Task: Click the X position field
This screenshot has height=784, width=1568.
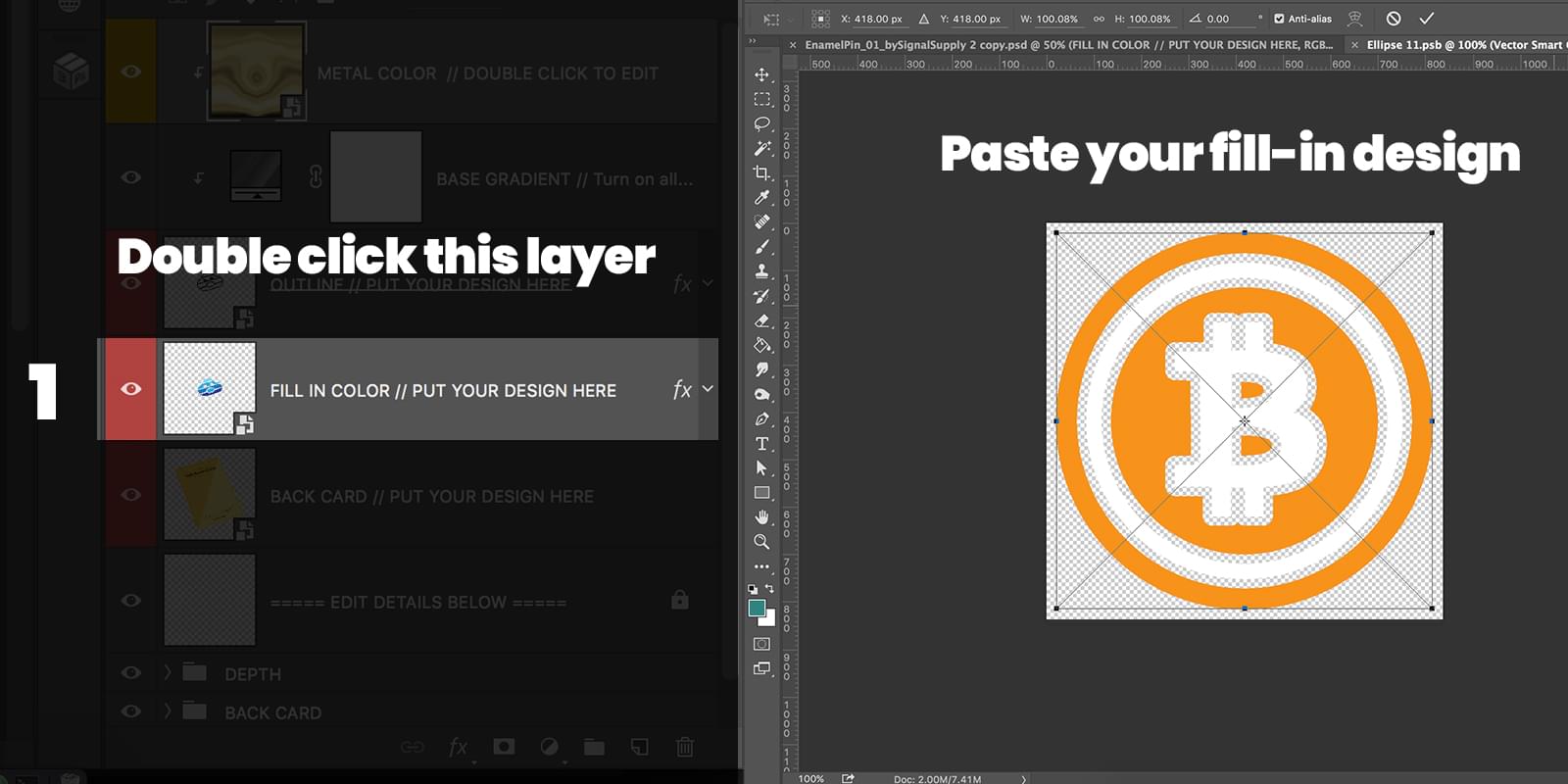Action: 878,19
